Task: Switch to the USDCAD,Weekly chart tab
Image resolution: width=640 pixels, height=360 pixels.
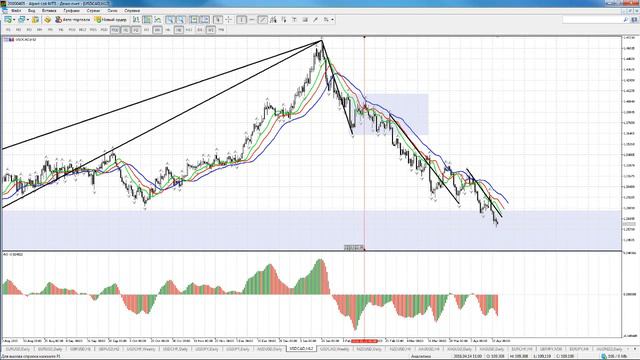Action: point(335,349)
